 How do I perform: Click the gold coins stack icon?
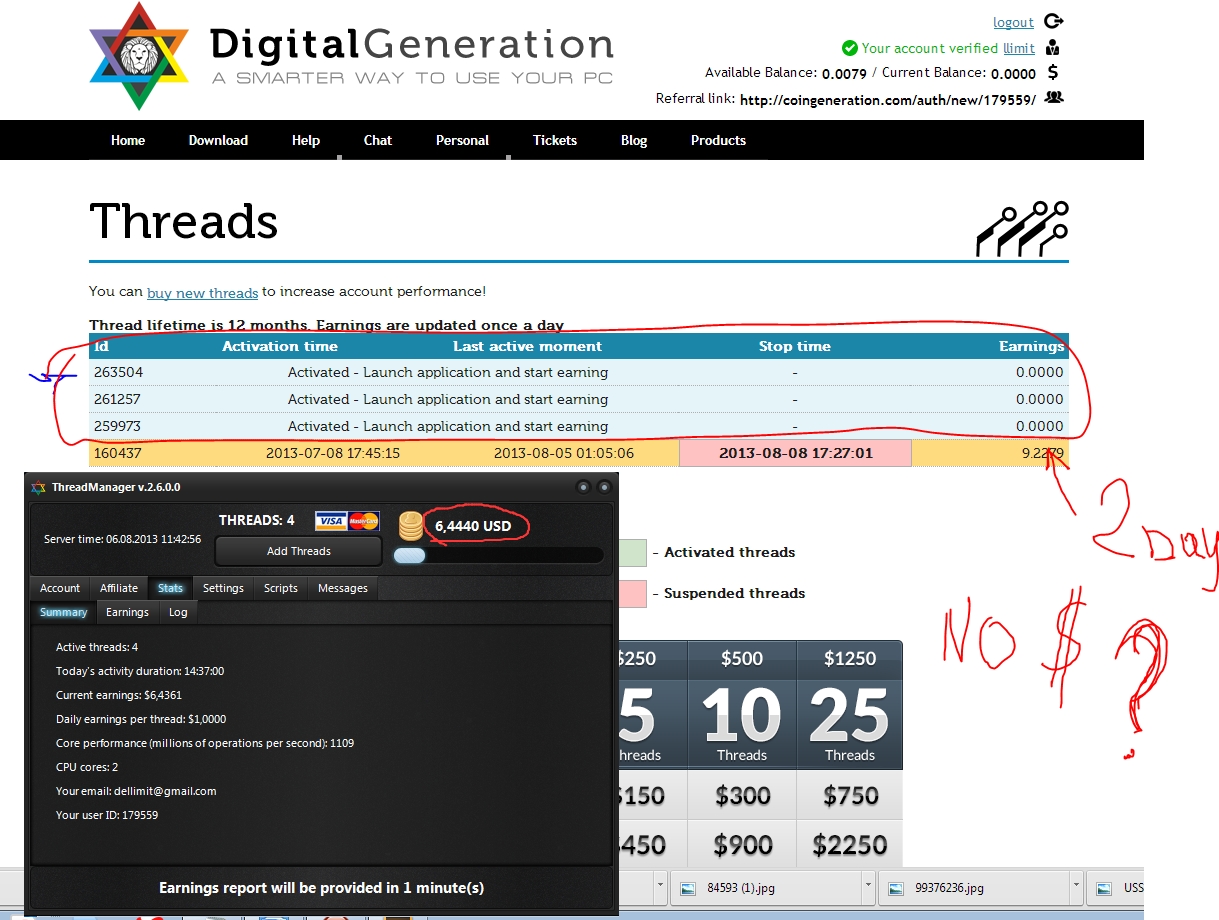411,526
